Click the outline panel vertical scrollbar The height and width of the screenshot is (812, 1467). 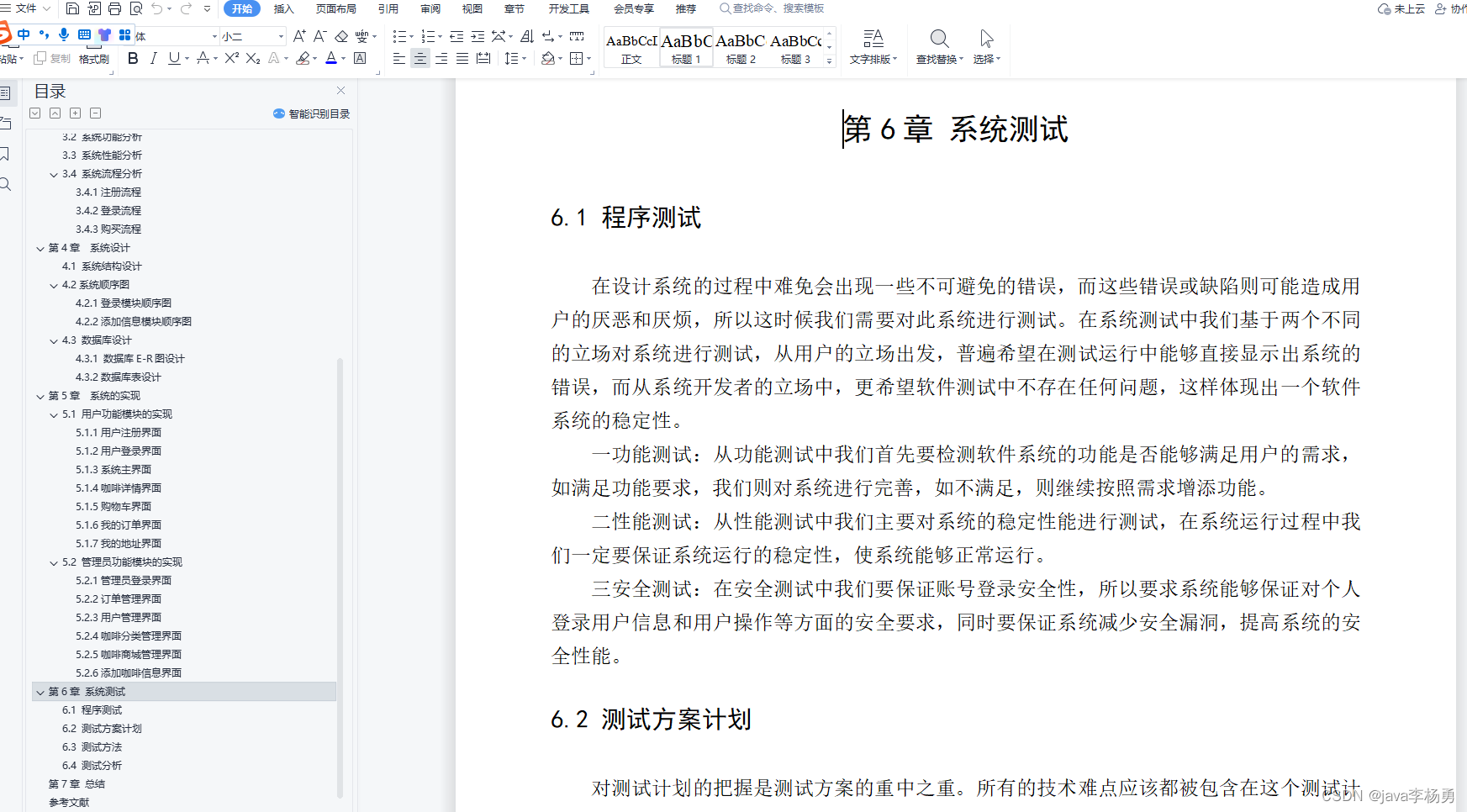coord(340,577)
